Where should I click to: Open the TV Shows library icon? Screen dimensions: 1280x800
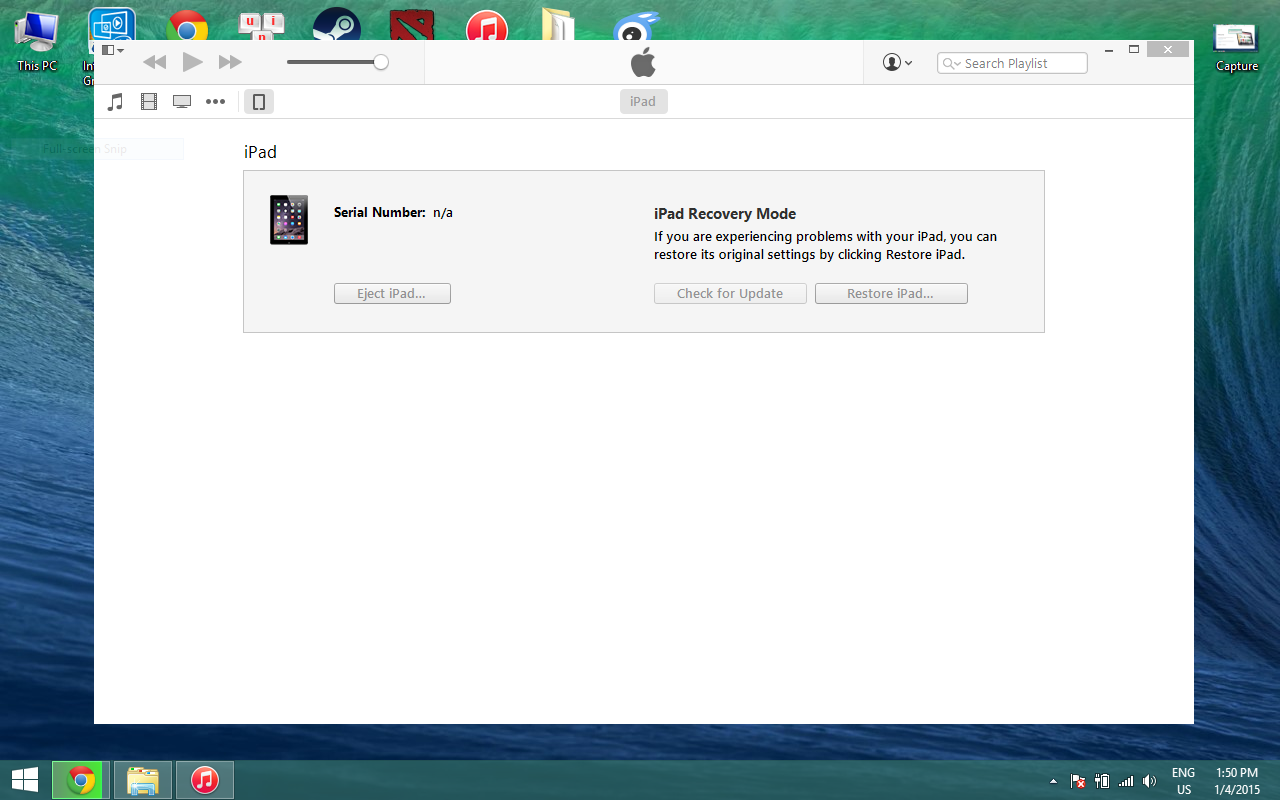(x=182, y=102)
